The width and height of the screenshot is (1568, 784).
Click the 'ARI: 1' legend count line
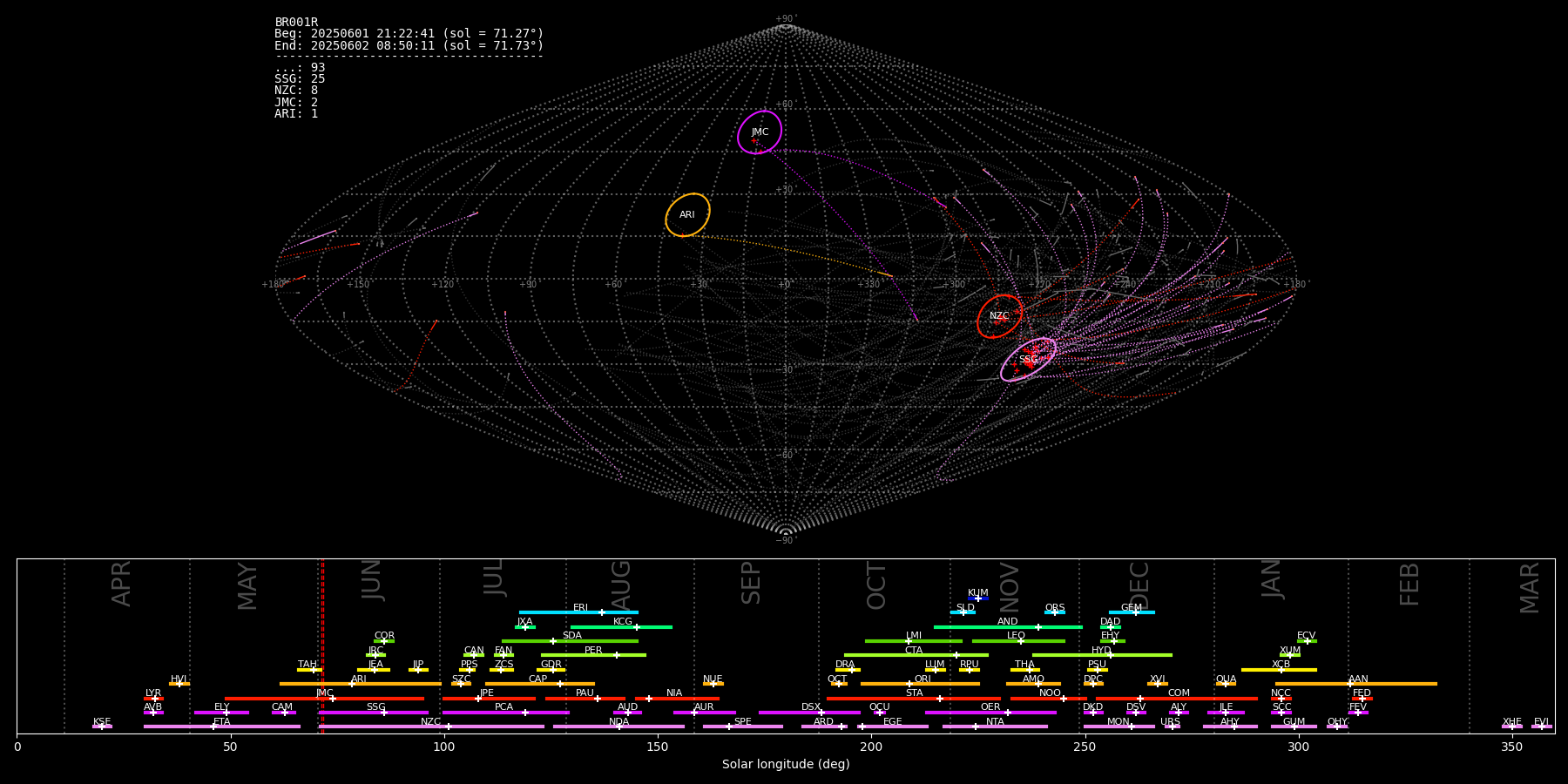point(296,114)
